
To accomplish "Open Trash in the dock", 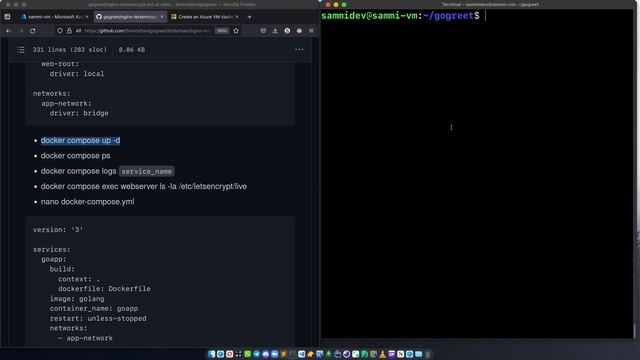I will point(427,354).
